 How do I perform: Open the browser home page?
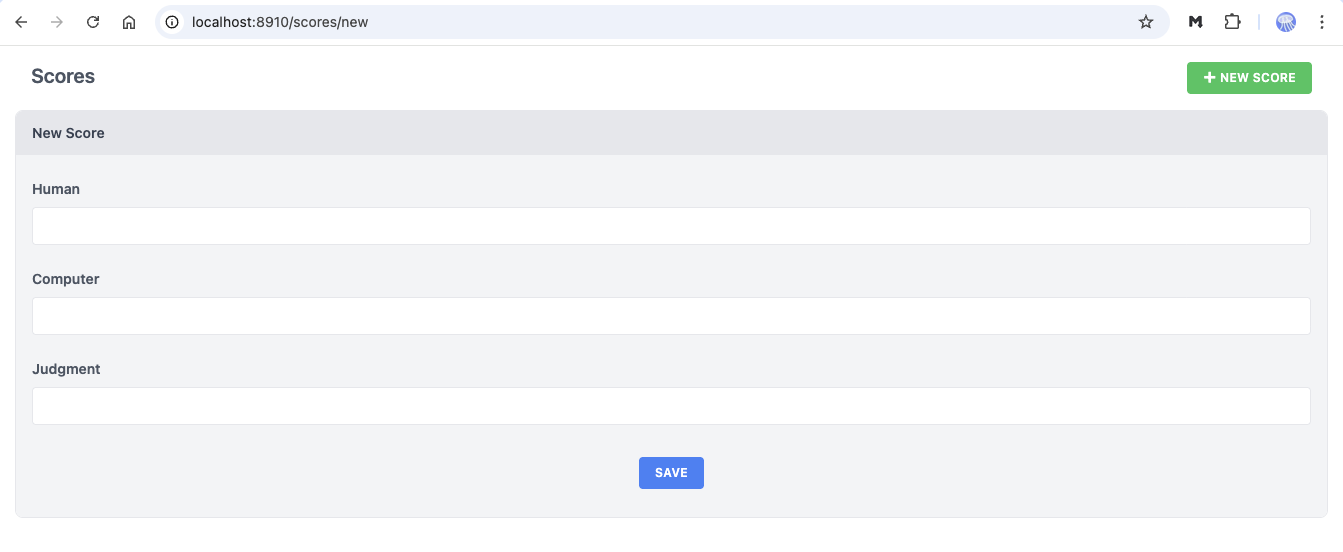click(x=129, y=22)
